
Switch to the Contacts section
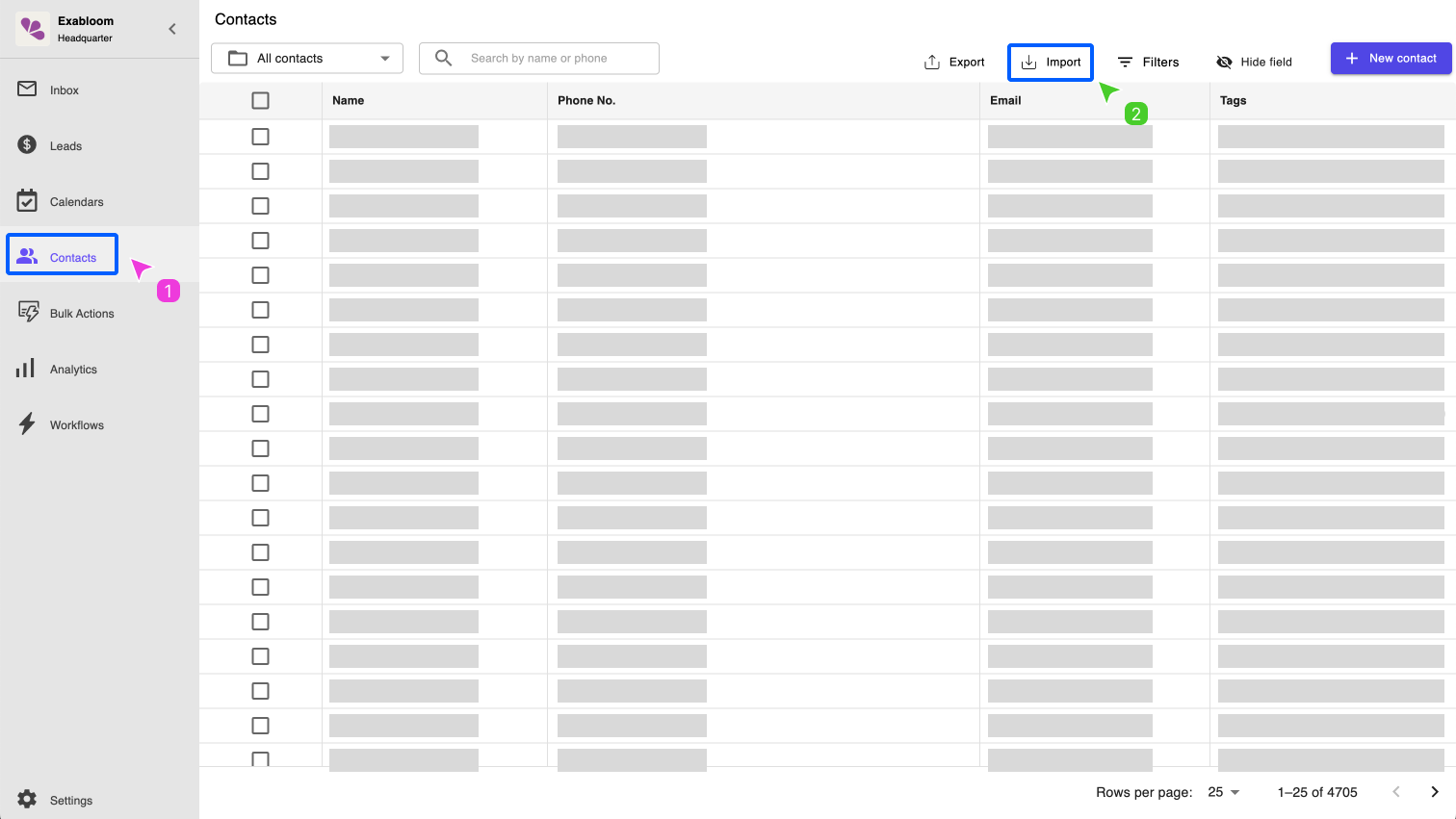point(73,257)
